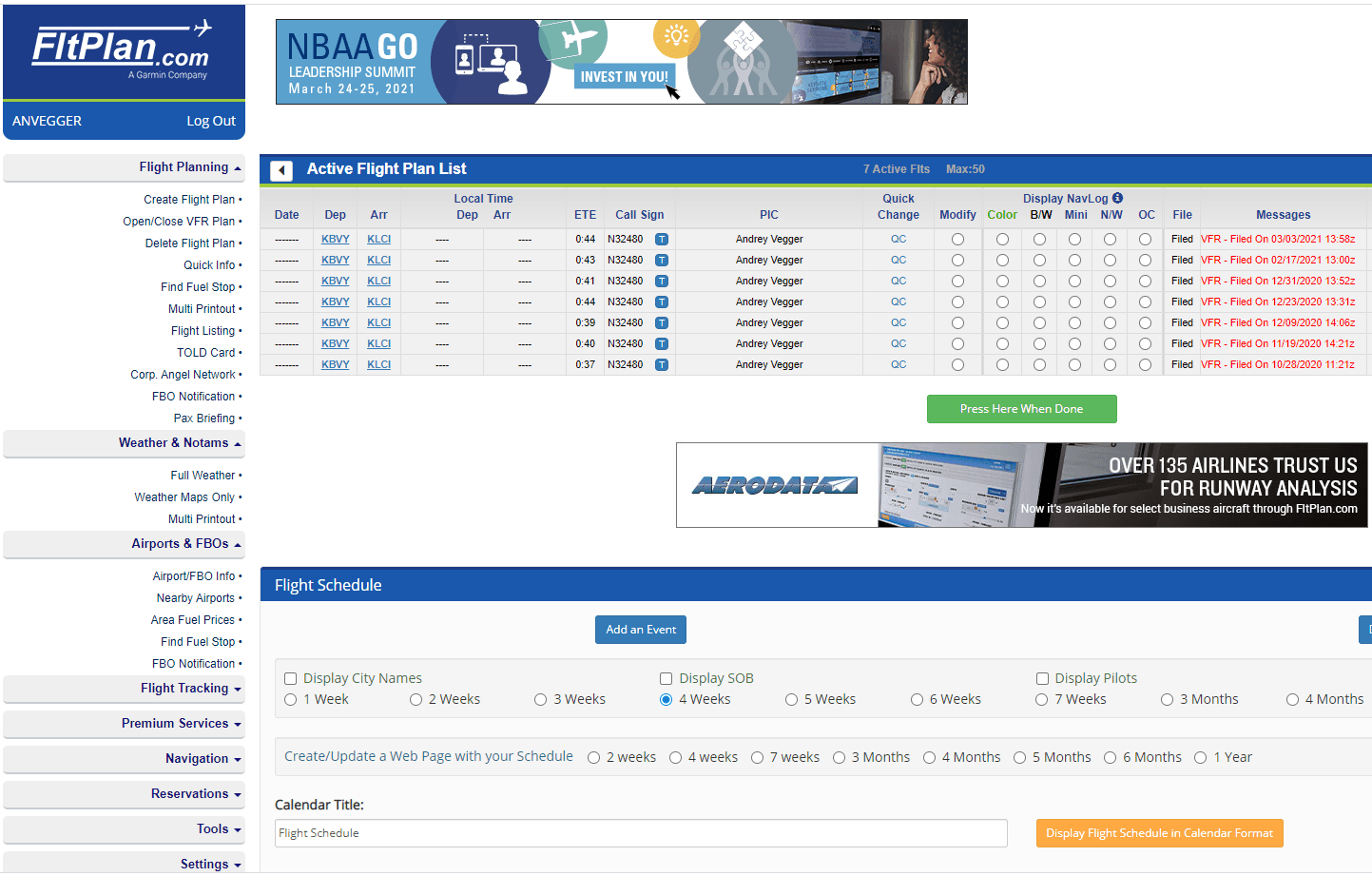Click the back arrow icon beside Active Flight Plan List
1372x876 pixels.
[x=281, y=170]
